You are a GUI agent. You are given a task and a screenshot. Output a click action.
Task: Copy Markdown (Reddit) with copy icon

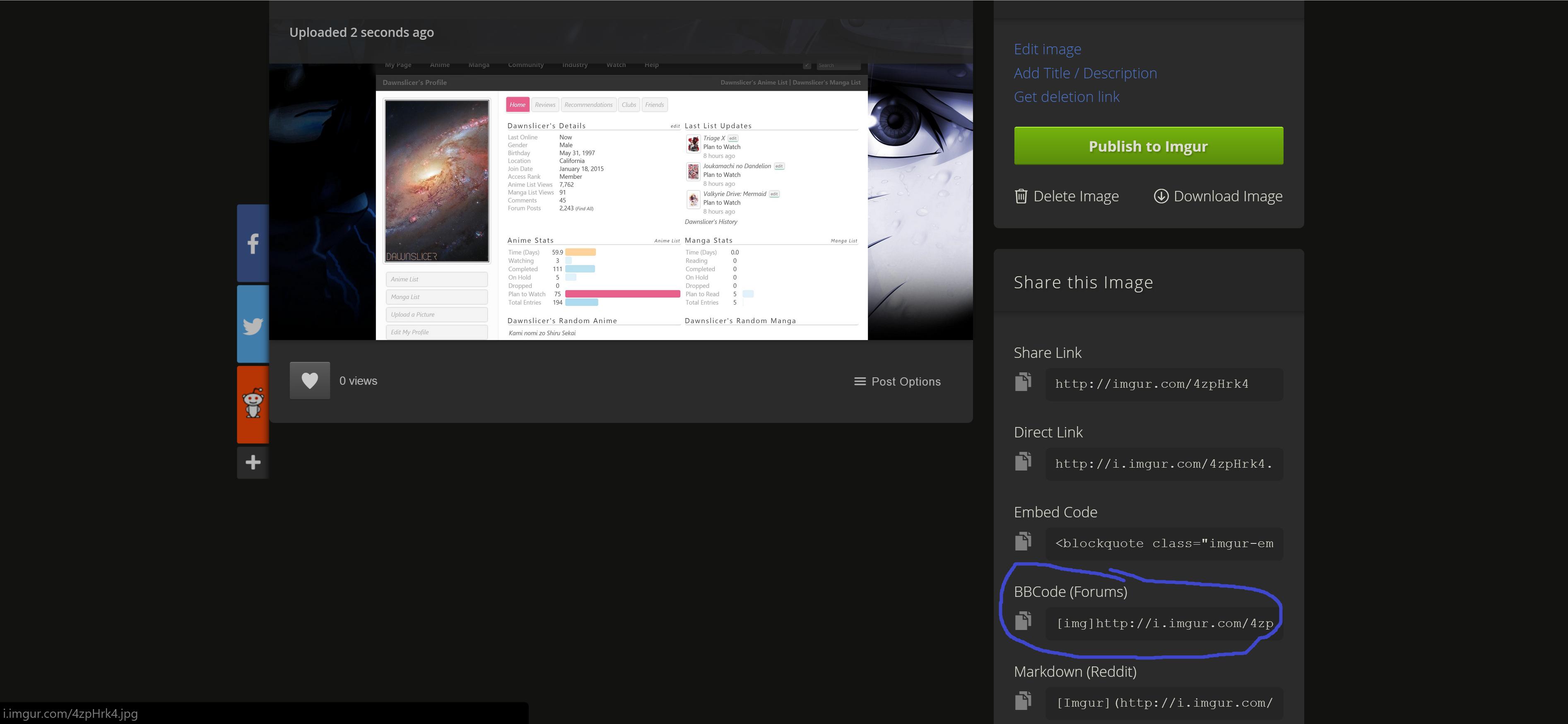click(1023, 701)
